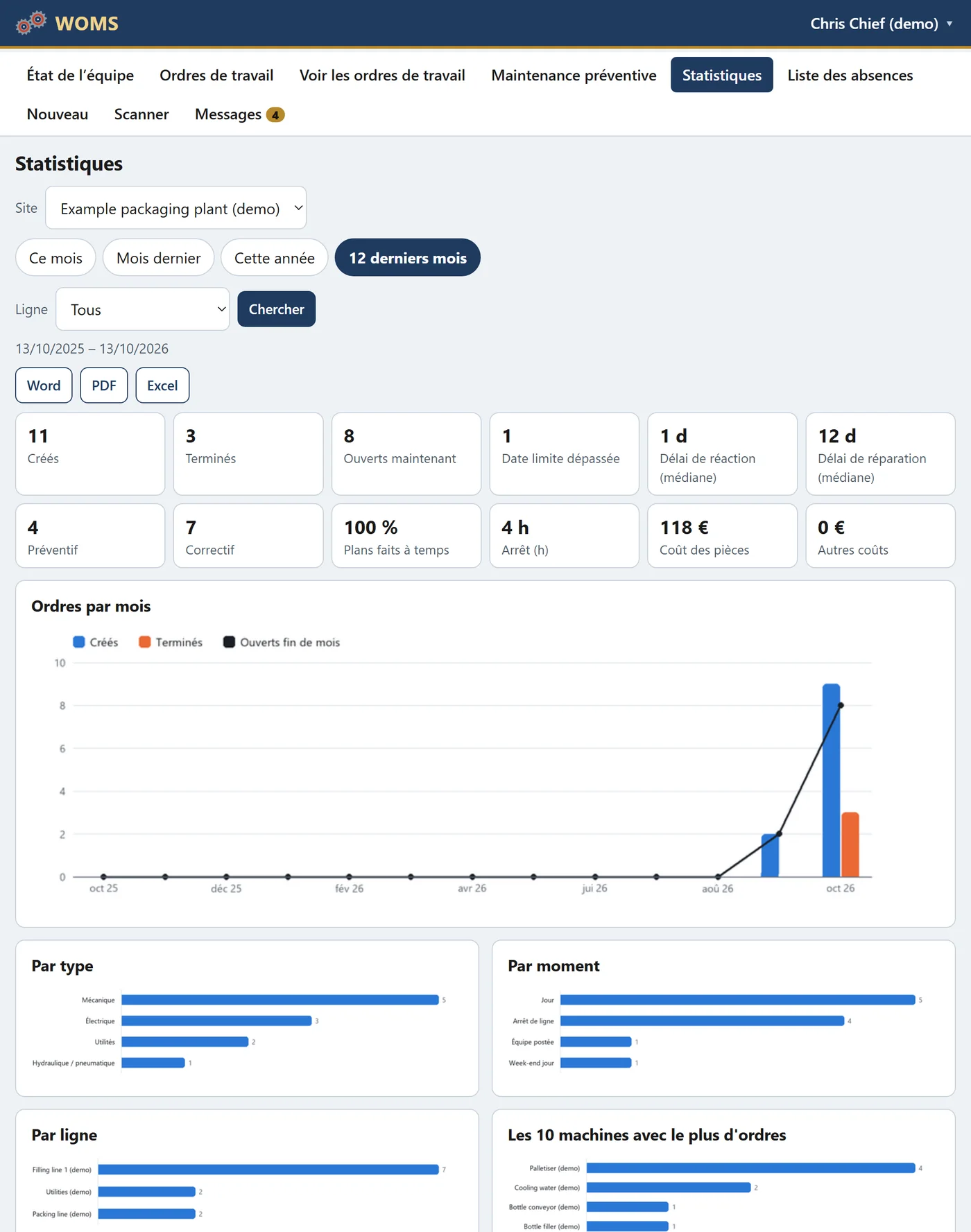The width and height of the screenshot is (971, 1232).
Task: Open Liste des absences tab
Action: tap(850, 75)
